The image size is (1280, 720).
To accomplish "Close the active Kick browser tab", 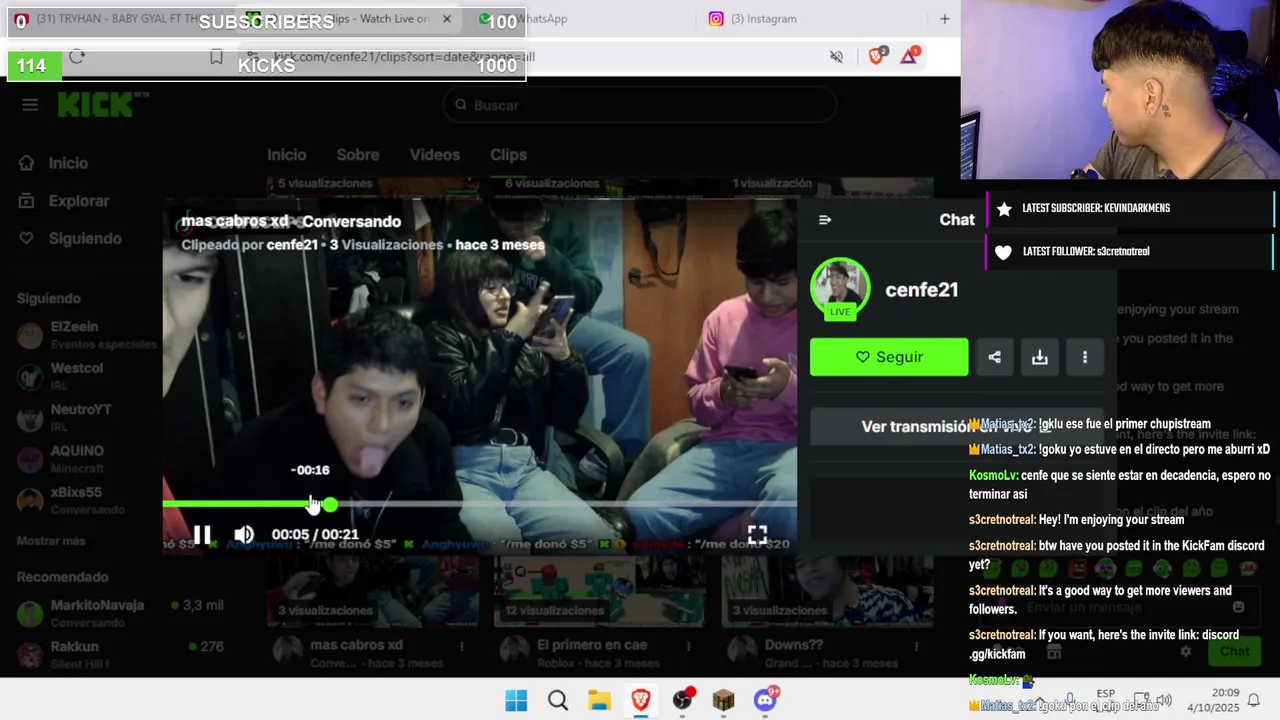I will 447,18.
